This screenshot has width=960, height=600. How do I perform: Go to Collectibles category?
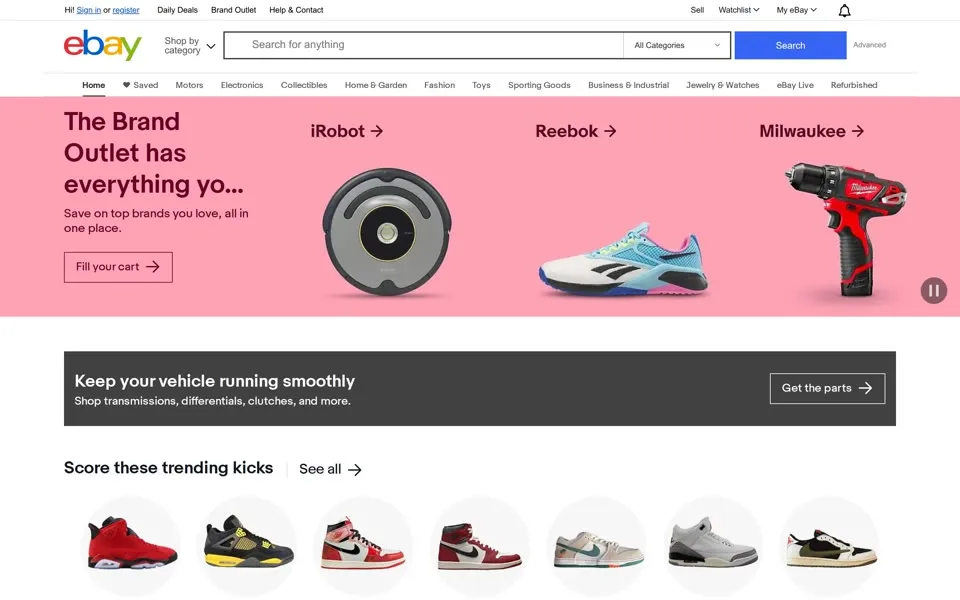[304, 85]
